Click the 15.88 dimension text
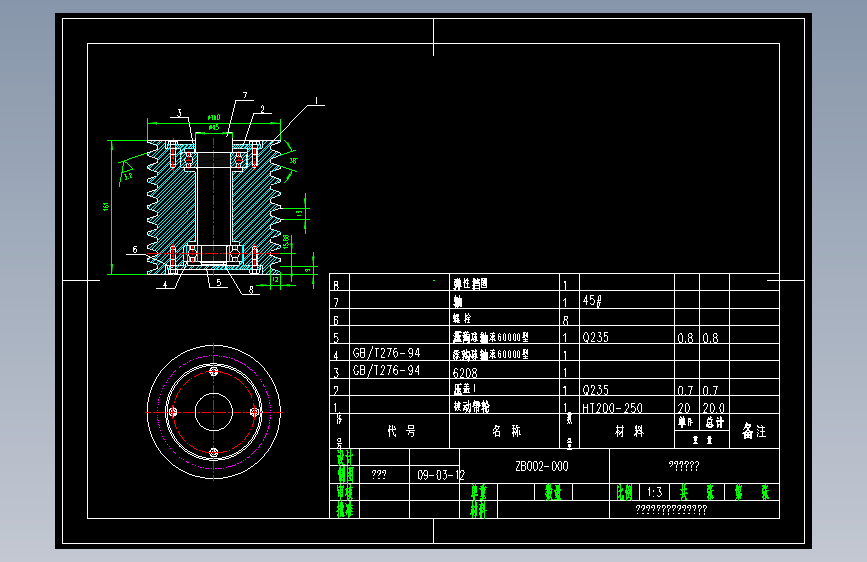The image size is (867, 562). [286, 242]
